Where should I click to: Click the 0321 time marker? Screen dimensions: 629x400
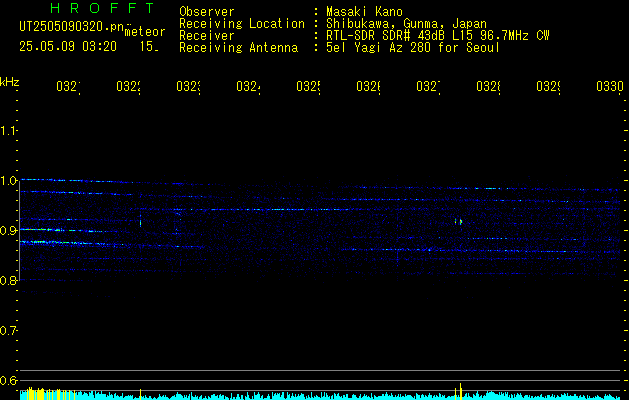[x=68, y=87]
